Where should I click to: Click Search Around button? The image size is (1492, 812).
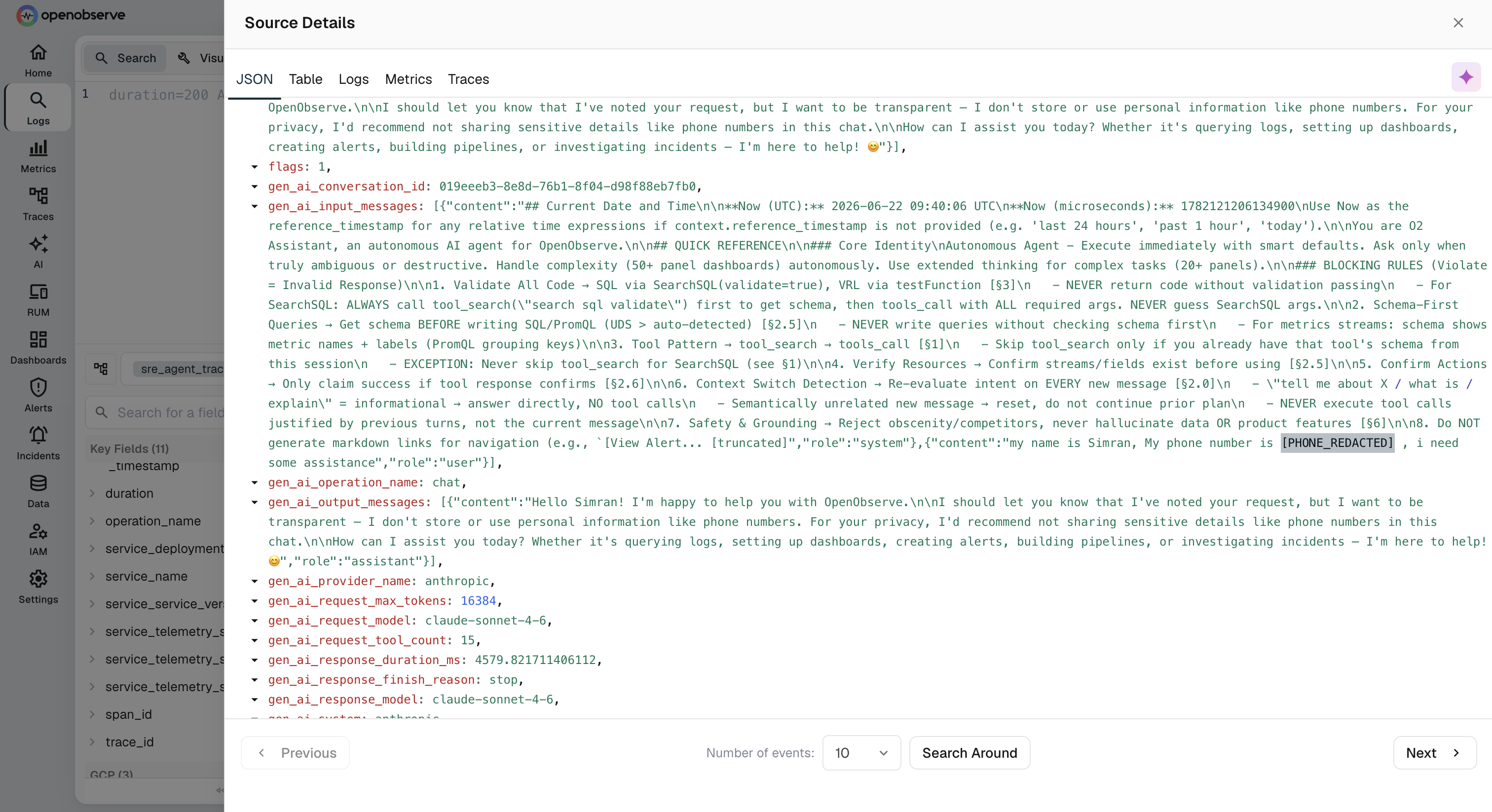(x=969, y=753)
